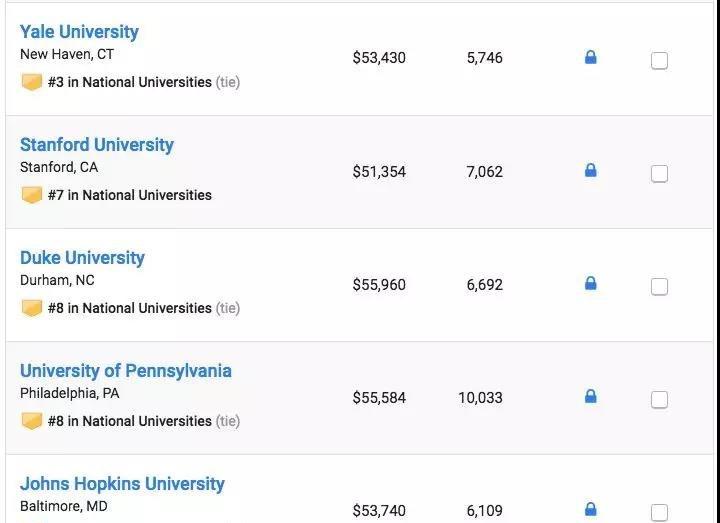Go to the Duke University page
The width and height of the screenshot is (720, 523).
[82, 258]
